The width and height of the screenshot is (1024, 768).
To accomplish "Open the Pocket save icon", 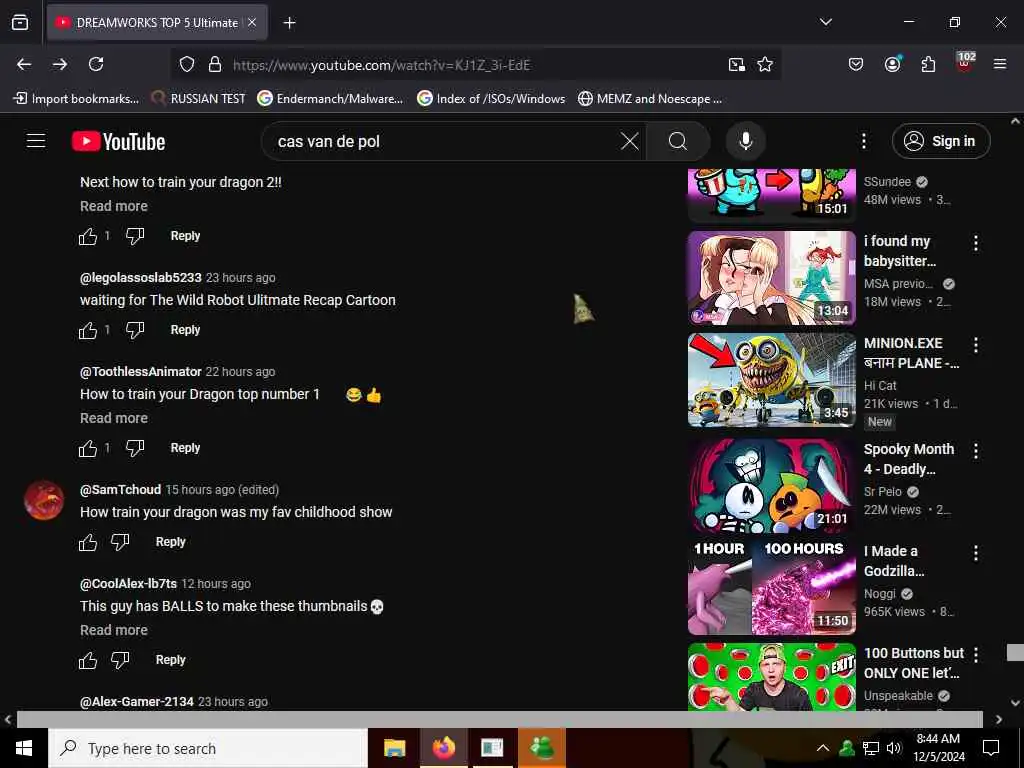I will point(856,64).
